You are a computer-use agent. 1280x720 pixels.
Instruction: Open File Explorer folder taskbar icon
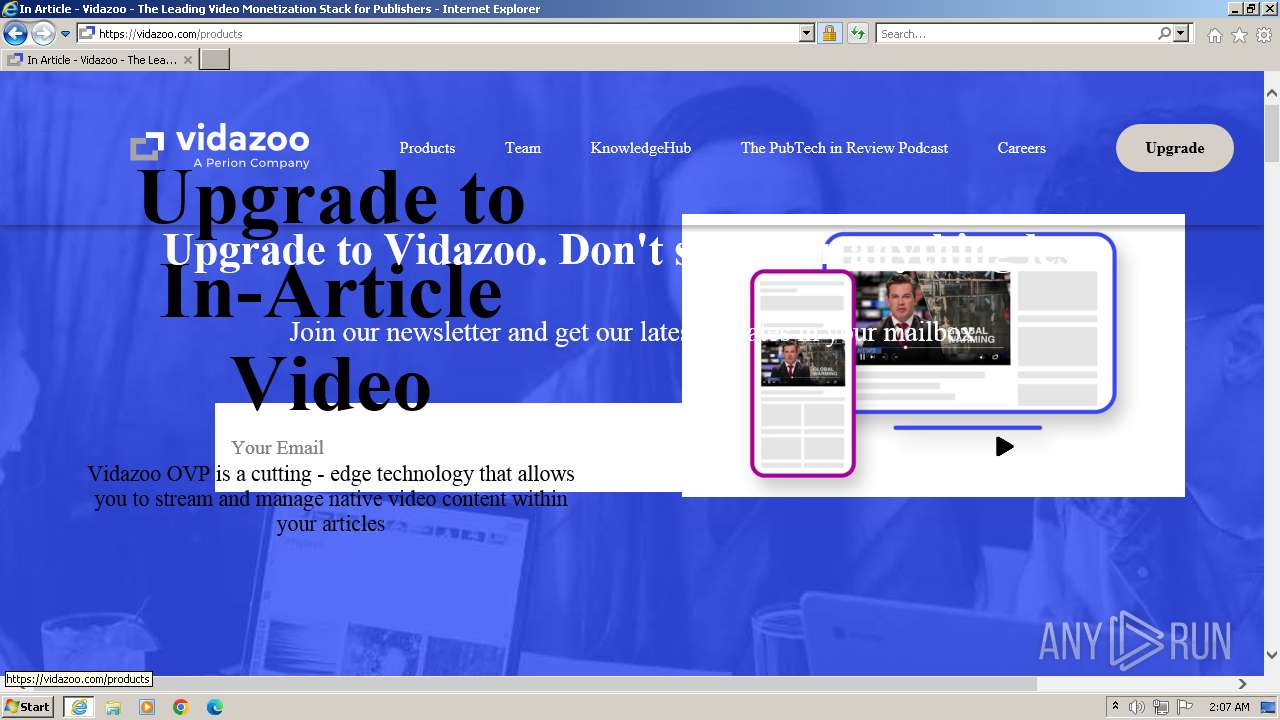click(113, 707)
